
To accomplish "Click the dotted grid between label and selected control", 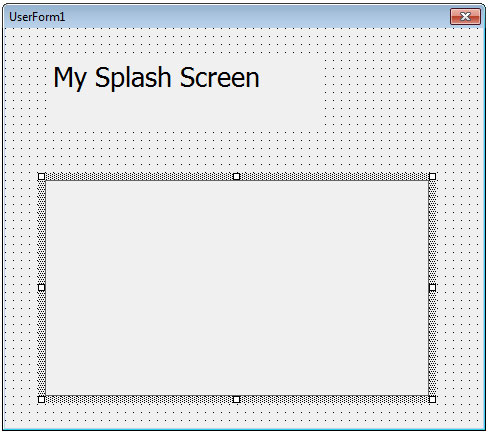I will [243, 151].
